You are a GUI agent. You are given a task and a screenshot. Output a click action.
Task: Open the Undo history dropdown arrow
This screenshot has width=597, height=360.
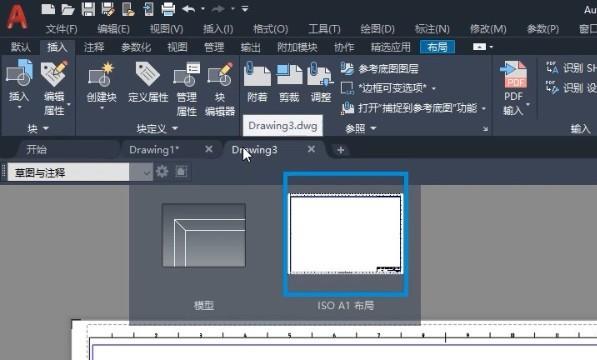[x=203, y=8]
